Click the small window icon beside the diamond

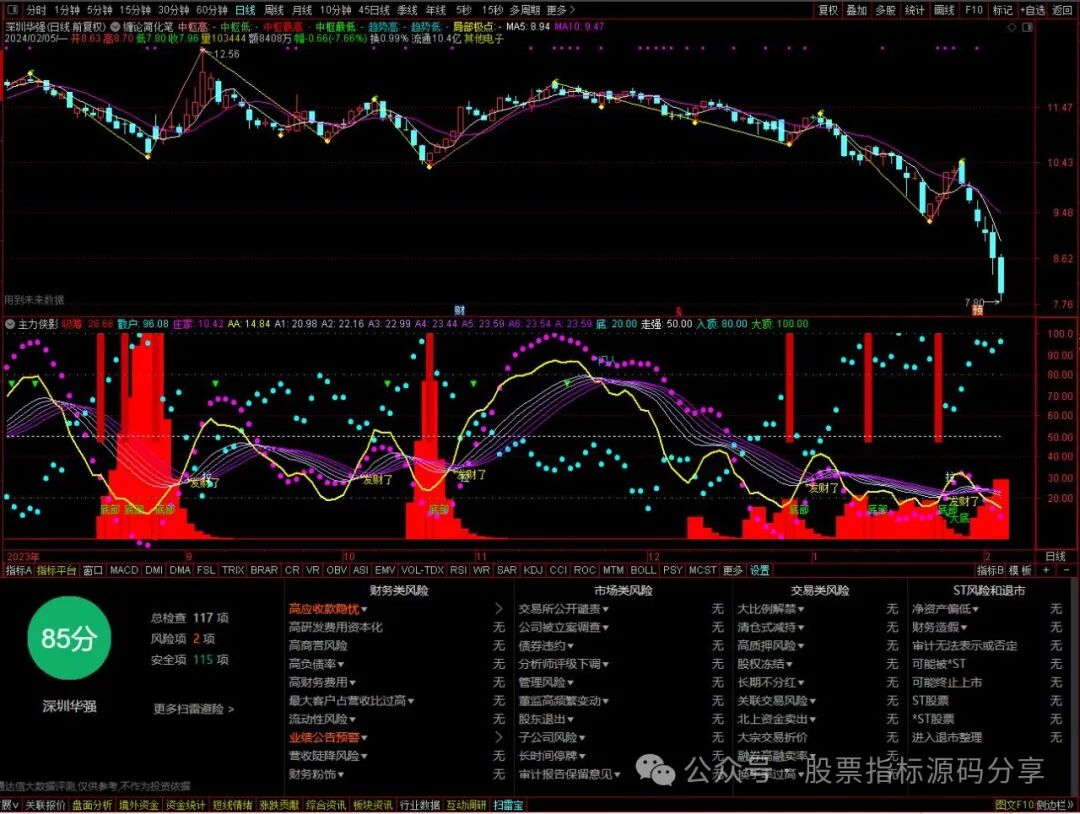click(x=1028, y=27)
